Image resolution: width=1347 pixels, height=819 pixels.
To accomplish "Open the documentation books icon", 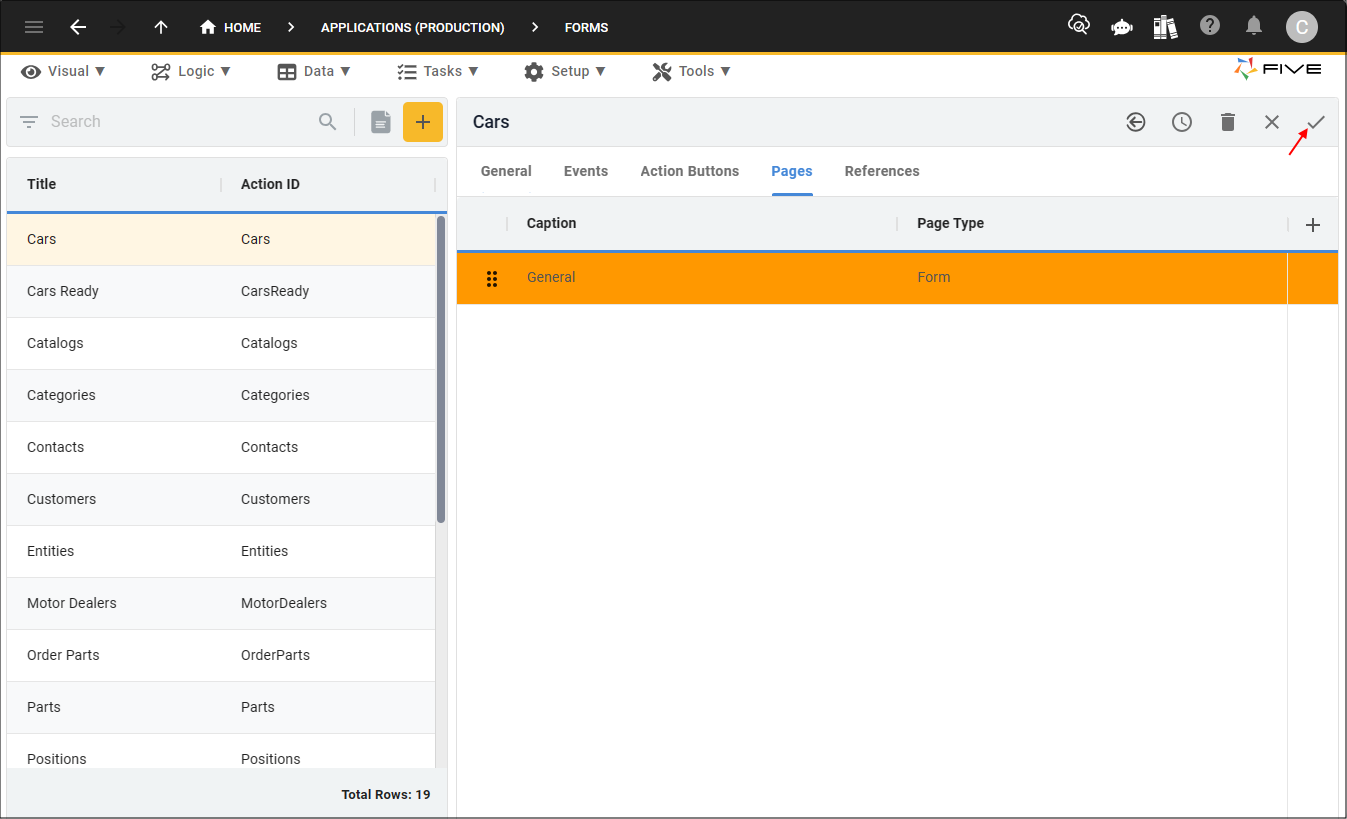I will pos(1165,26).
